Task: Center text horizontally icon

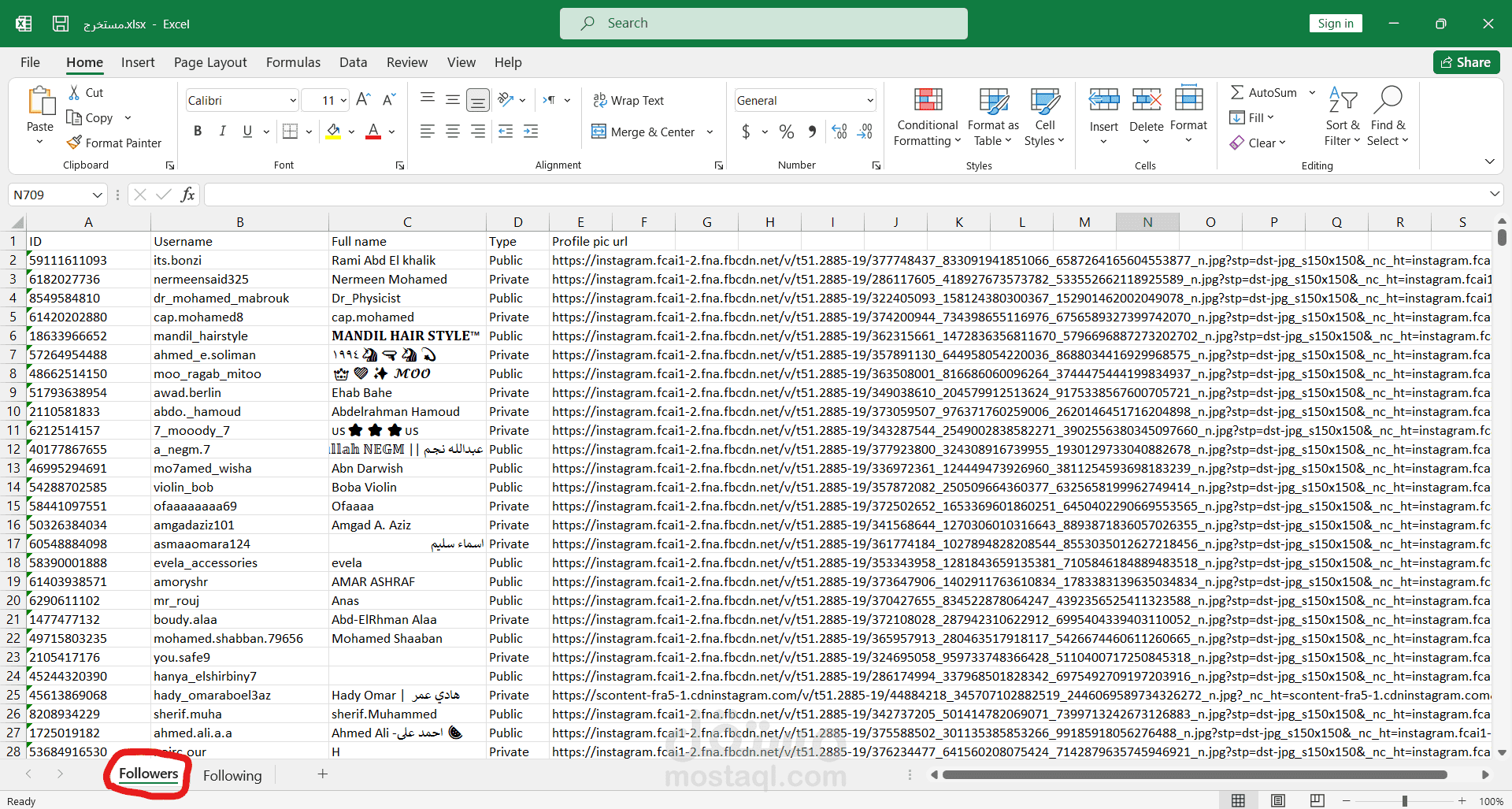Action: (453, 132)
